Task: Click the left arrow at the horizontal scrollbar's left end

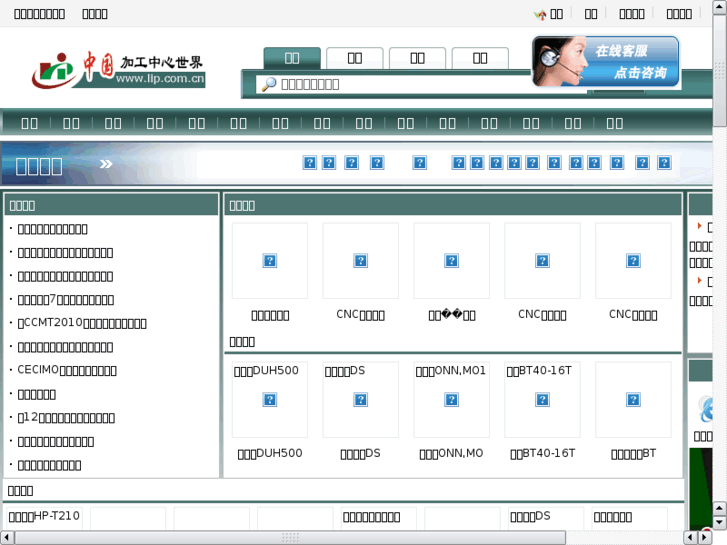Action: 7,538
